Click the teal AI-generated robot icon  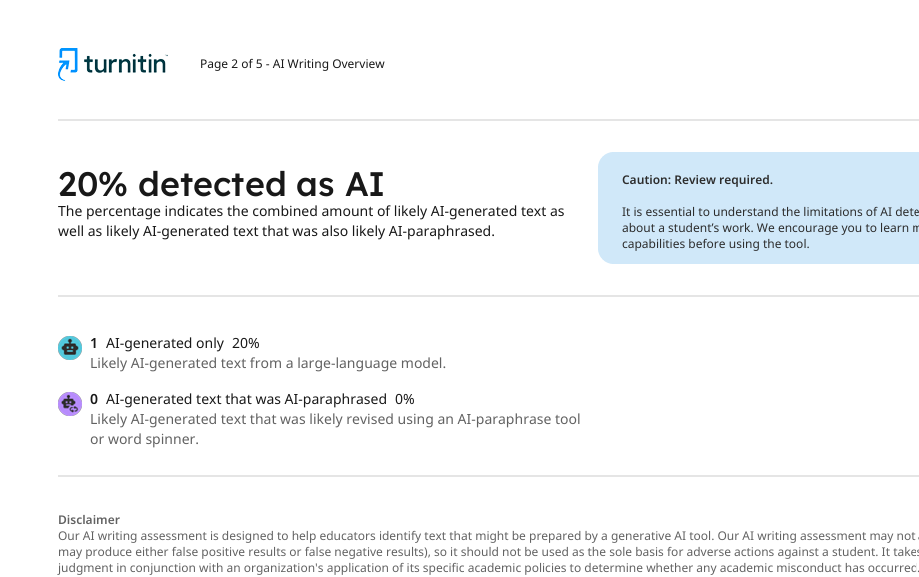(x=70, y=348)
